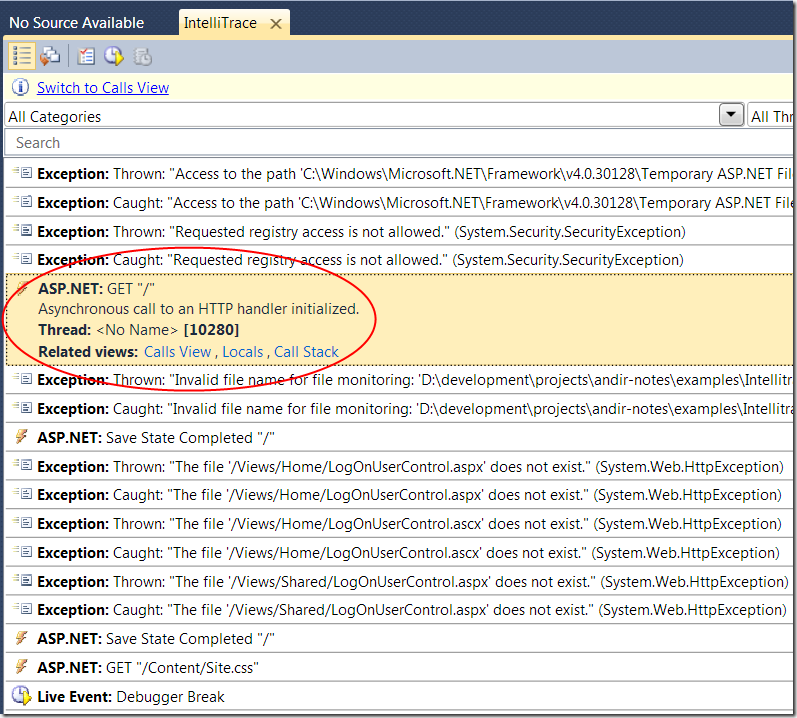Viewport: 797px width, 718px height.
Task: Select the first ASP.NET Save State Completed event
Action: pyautogui.click(x=399, y=438)
